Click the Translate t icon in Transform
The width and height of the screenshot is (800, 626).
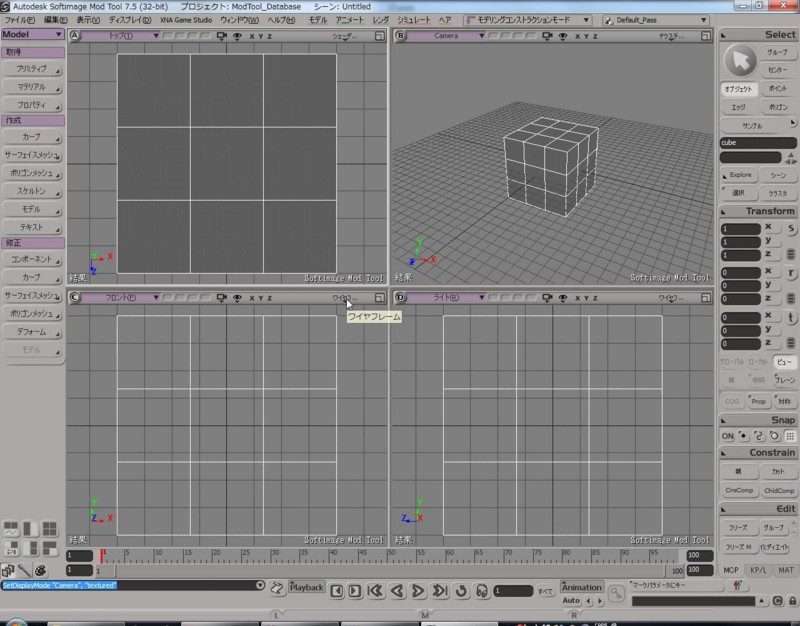tap(791, 317)
